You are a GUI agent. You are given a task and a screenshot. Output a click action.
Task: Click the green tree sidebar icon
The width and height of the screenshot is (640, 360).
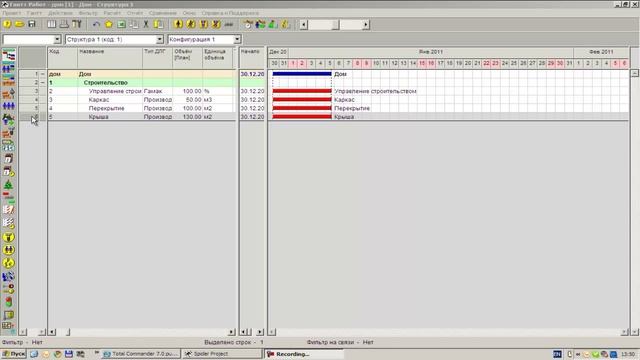pyautogui.click(x=9, y=184)
